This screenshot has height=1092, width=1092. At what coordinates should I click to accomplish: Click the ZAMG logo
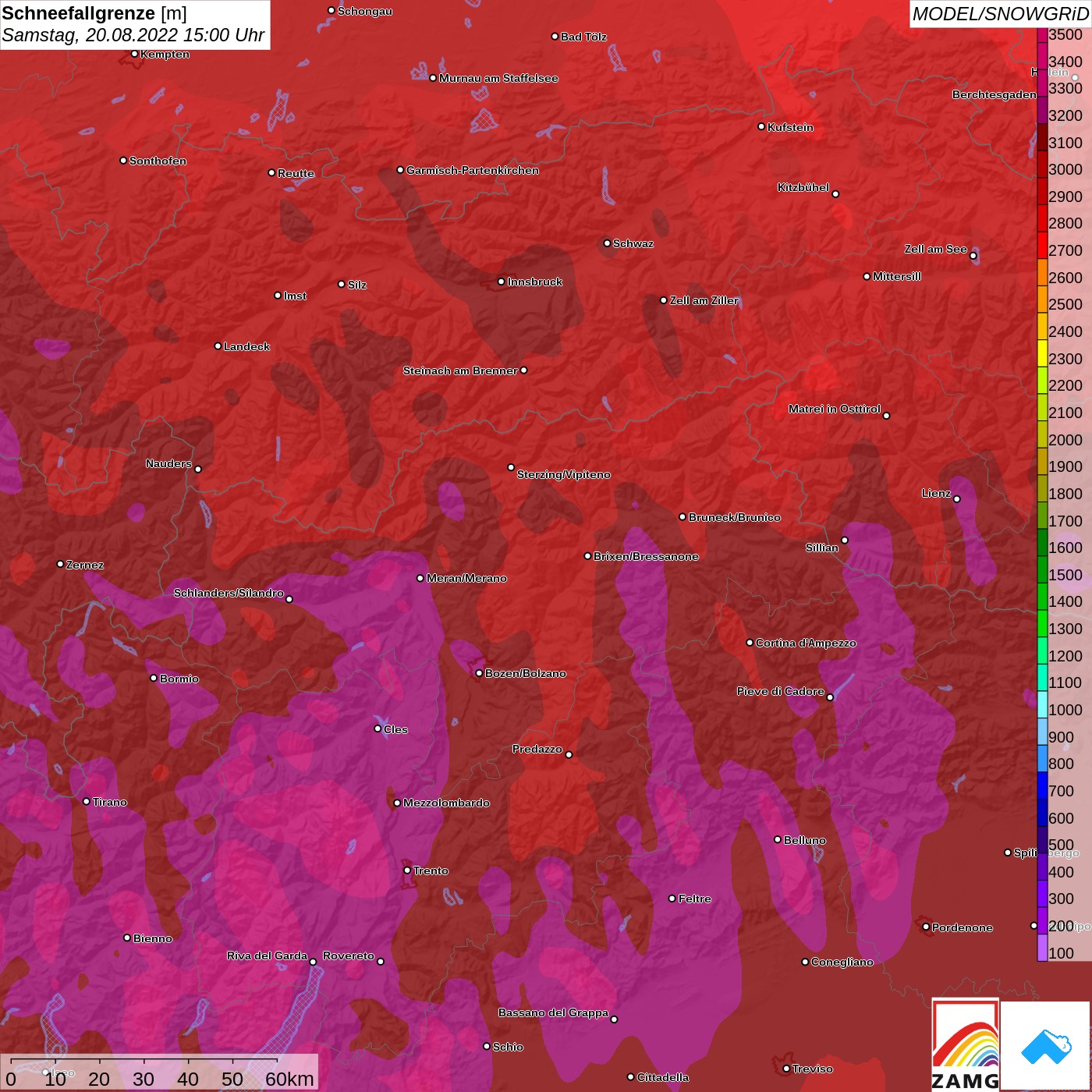pos(966,1044)
